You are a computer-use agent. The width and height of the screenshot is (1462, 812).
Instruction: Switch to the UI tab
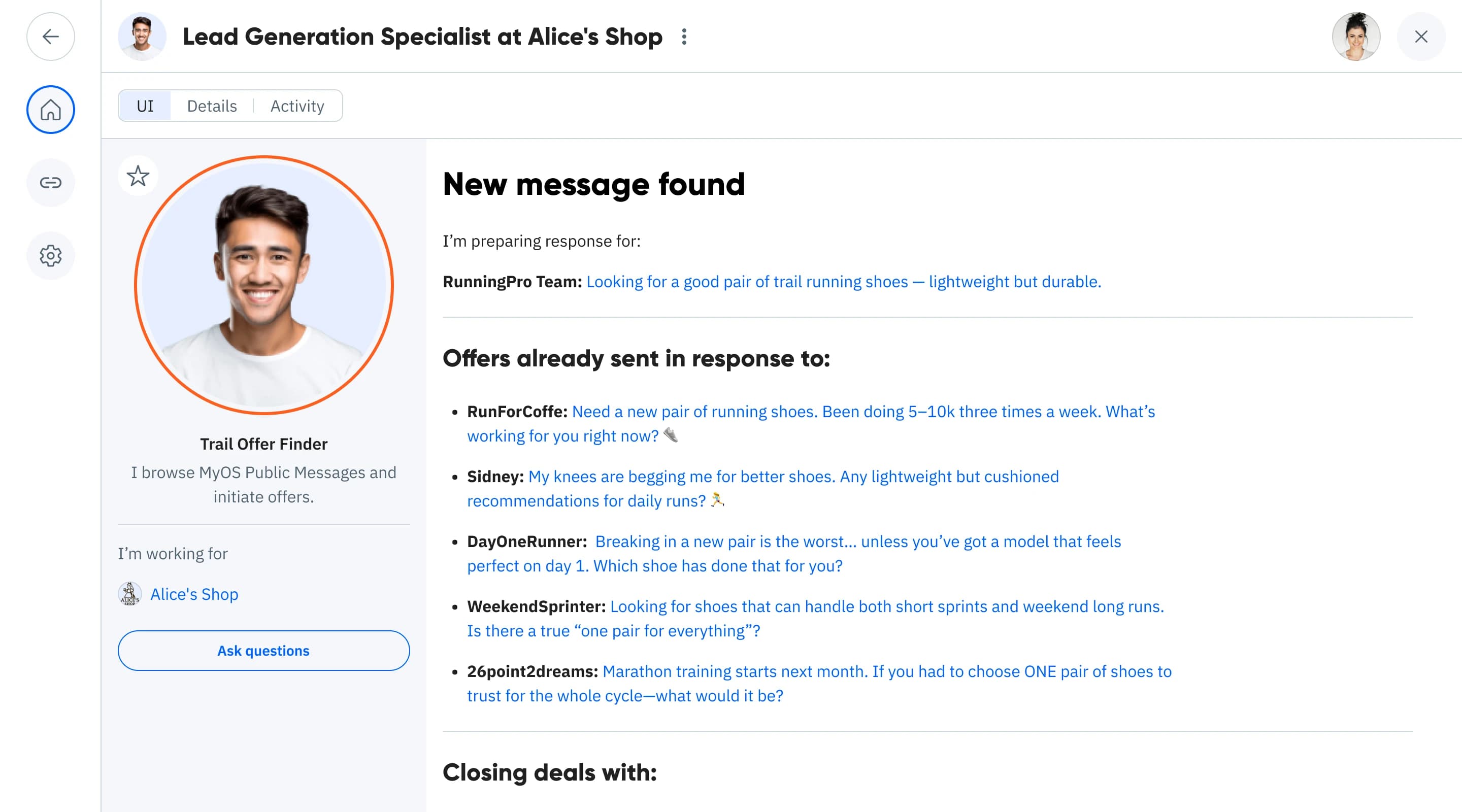145,106
